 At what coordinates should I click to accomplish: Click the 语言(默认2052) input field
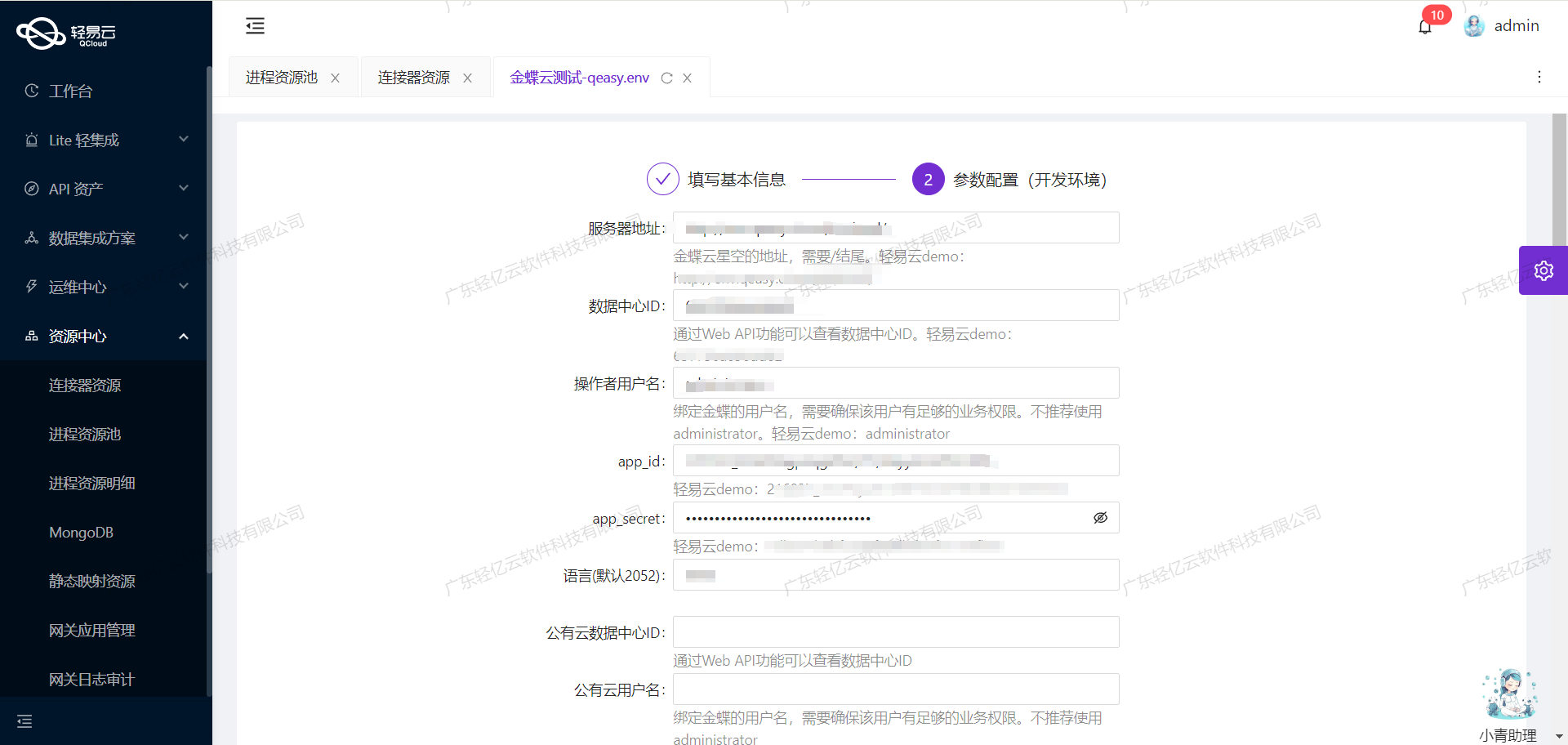coord(896,575)
